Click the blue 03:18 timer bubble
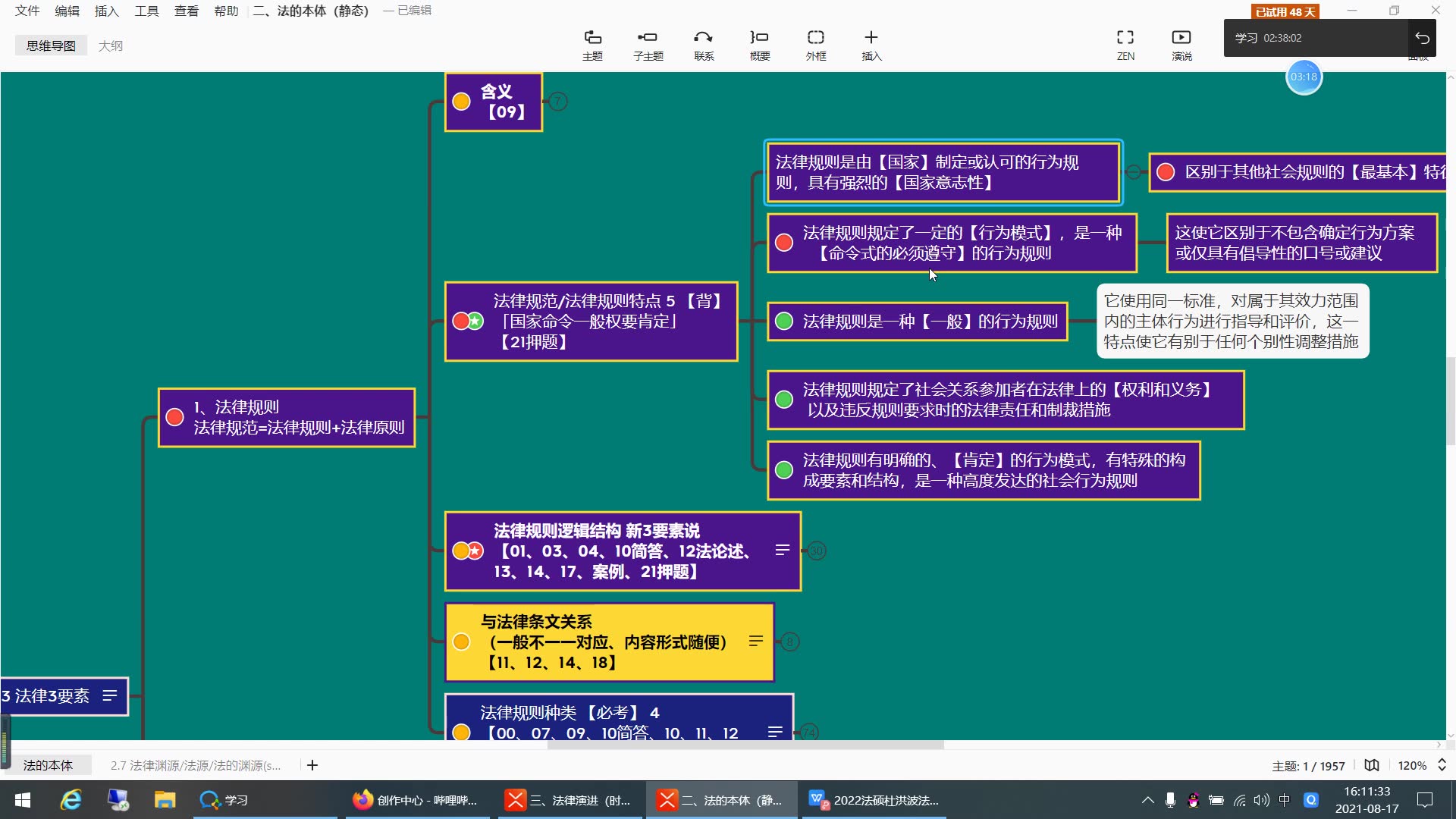 click(x=1304, y=77)
